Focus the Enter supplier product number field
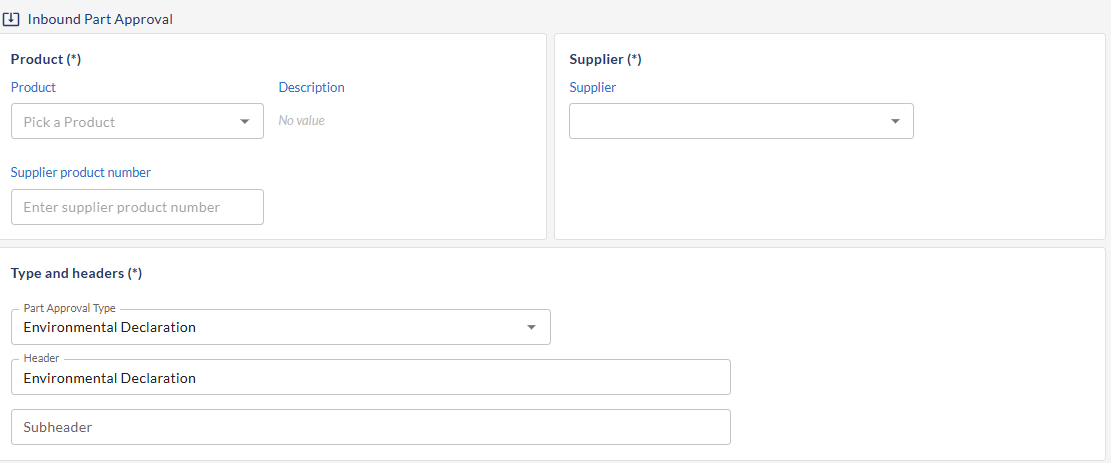The width and height of the screenshot is (1111, 463). pyautogui.click(x=137, y=207)
